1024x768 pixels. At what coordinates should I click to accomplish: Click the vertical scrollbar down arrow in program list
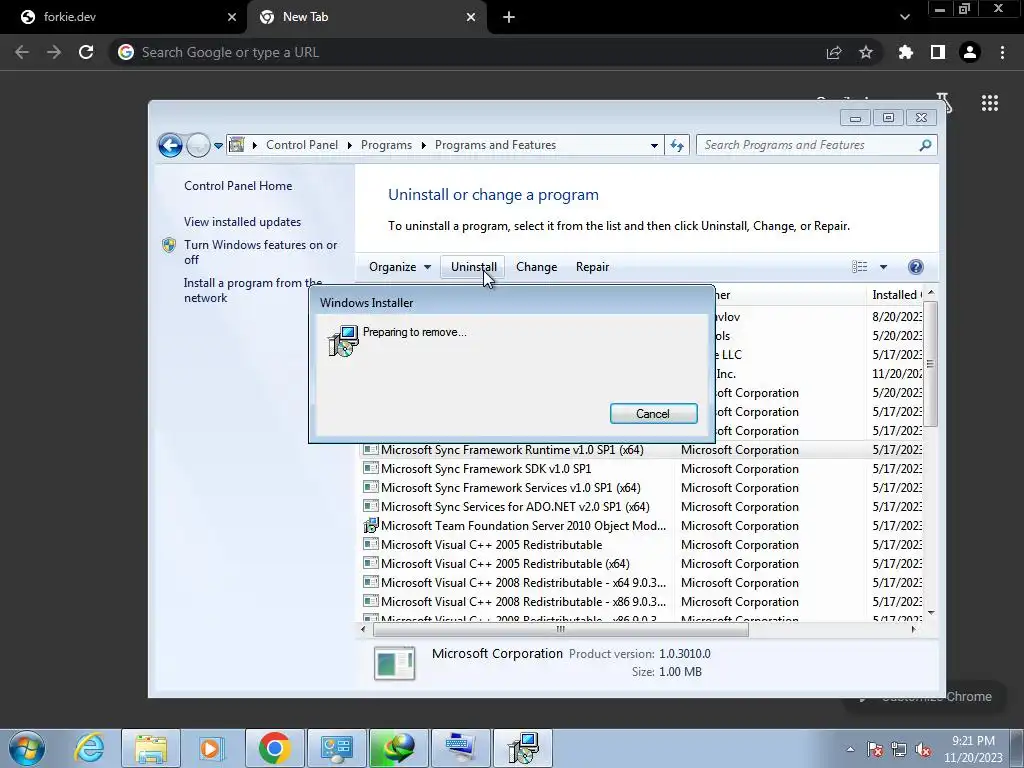[x=931, y=613]
